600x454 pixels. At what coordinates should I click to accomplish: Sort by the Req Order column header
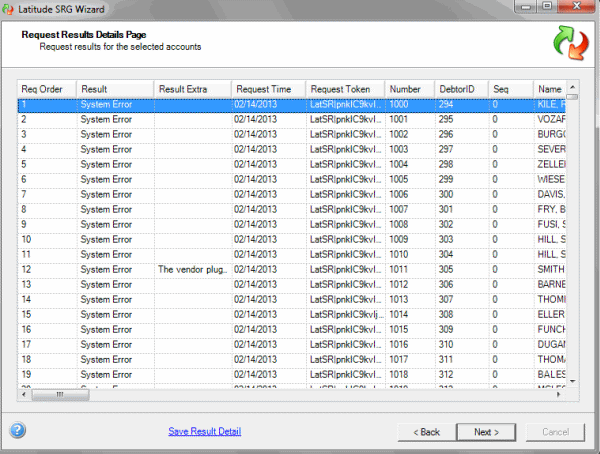click(x=47, y=89)
